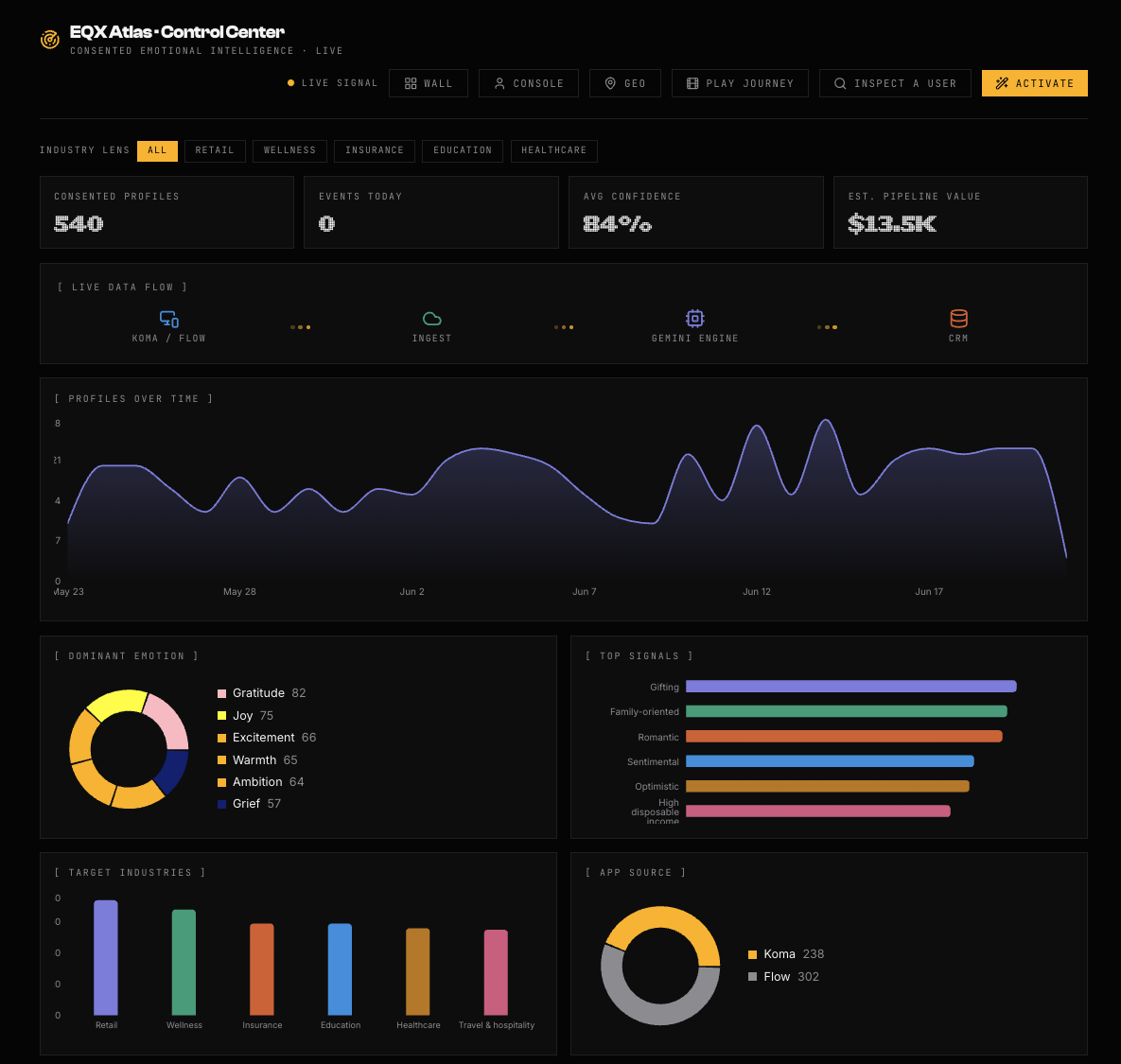The height and width of the screenshot is (1064, 1121).
Task: Click the Flow gray legend swatch
Action: (x=752, y=977)
